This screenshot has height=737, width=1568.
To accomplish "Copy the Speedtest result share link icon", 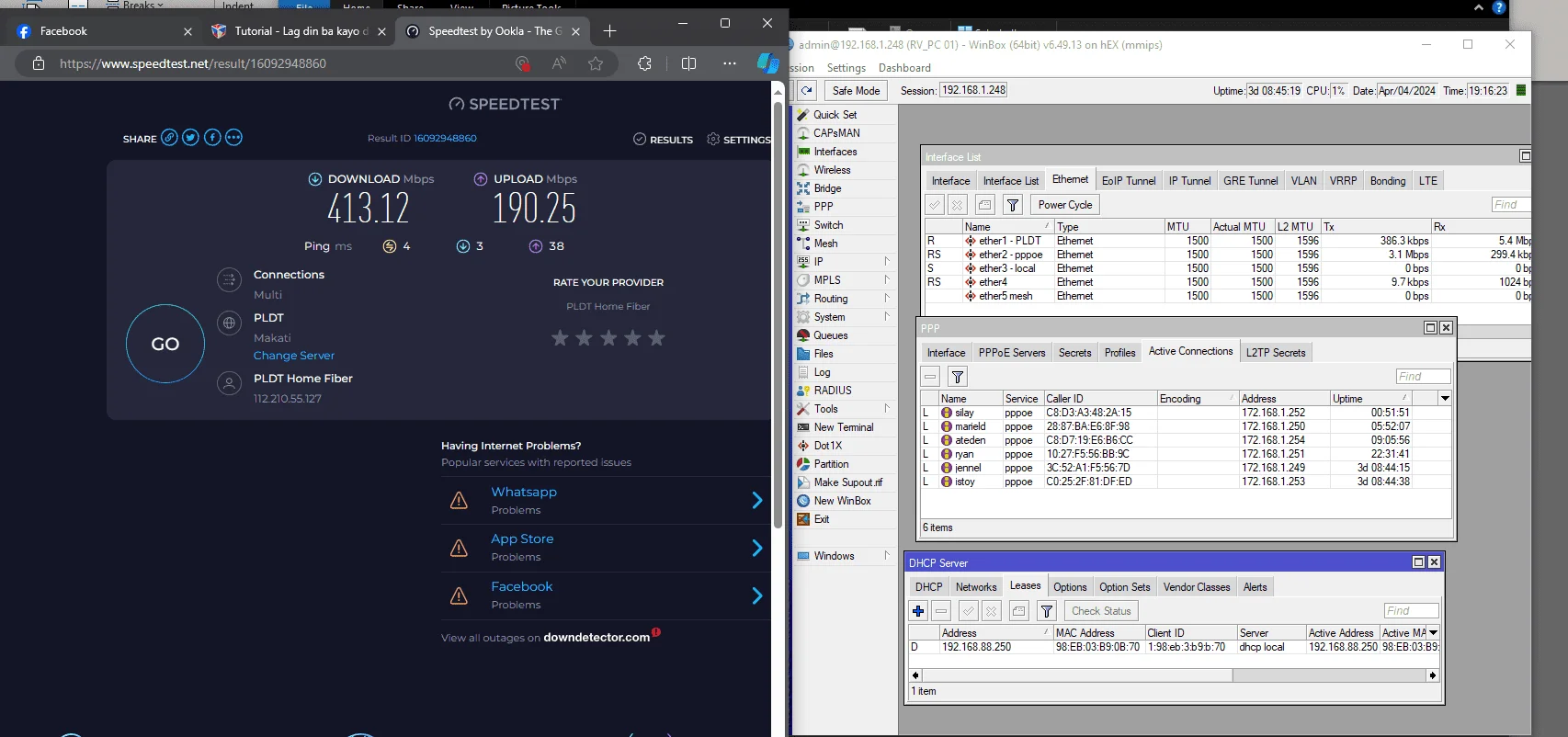I will click(169, 138).
